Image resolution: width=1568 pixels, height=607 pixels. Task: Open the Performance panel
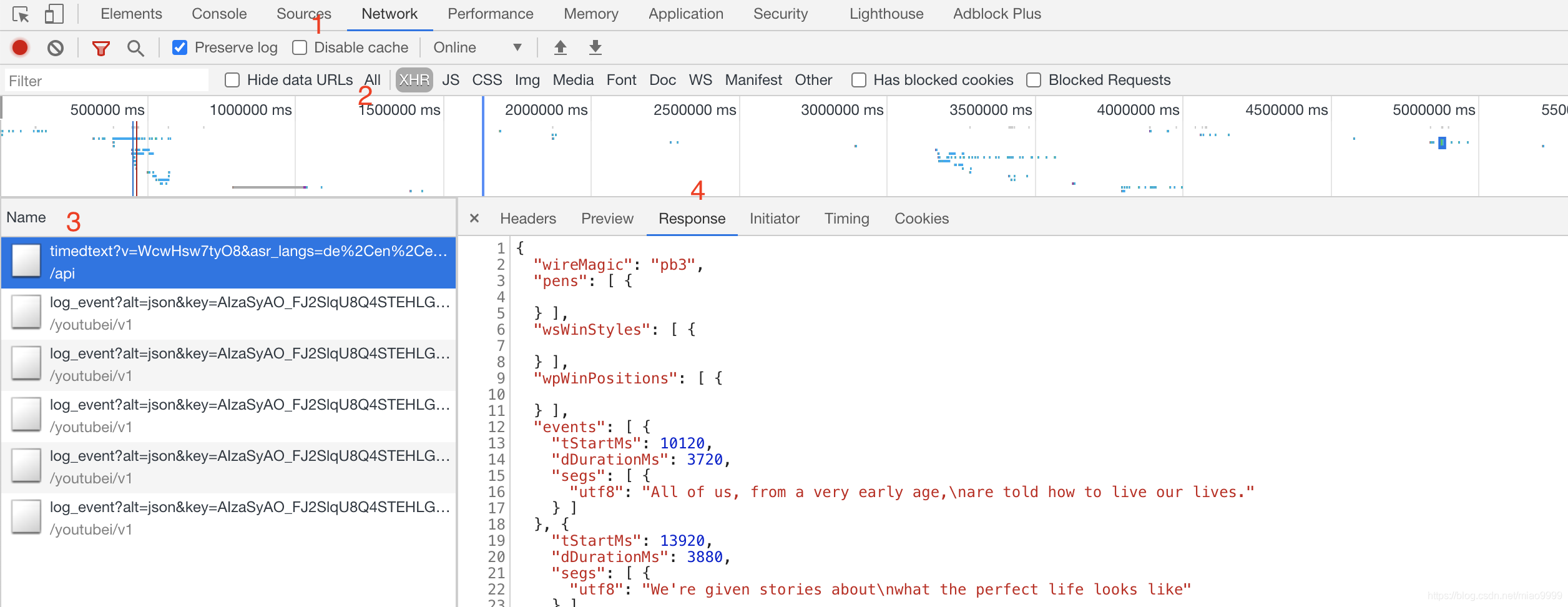(491, 14)
